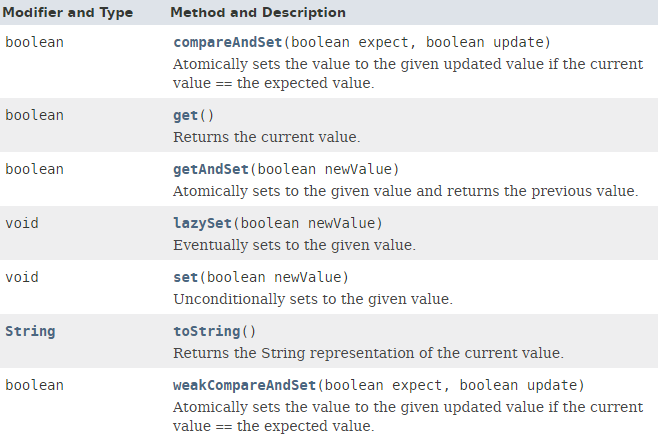Viewport: 658px width, 438px height.
Task: Click the weakCompareAndSet description text
Action: pyautogui.click(x=407, y=415)
